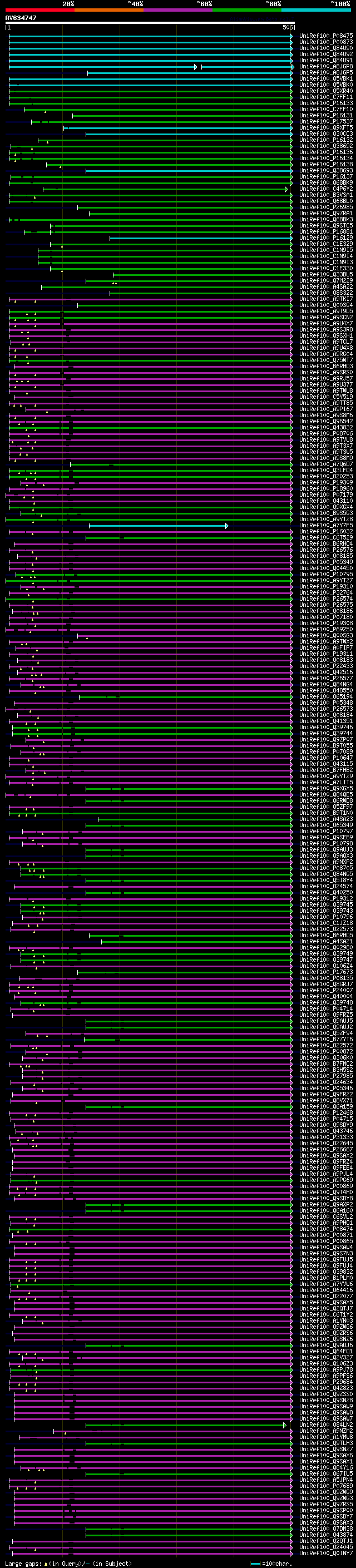Click the green ~80% identity legend bar
Image resolution: width=356 pixels, height=1568 pixels.
click(247, 10)
